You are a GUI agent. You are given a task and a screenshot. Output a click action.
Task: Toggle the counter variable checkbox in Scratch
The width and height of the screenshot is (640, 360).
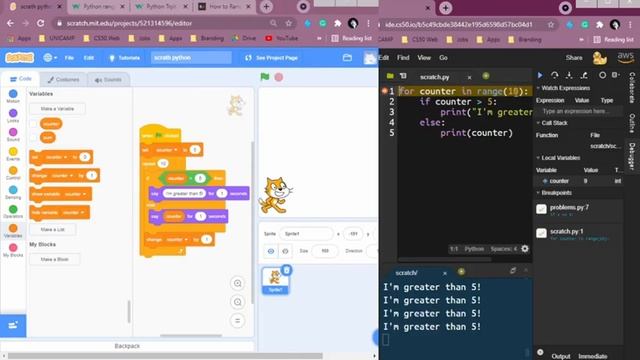click(33, 124)
